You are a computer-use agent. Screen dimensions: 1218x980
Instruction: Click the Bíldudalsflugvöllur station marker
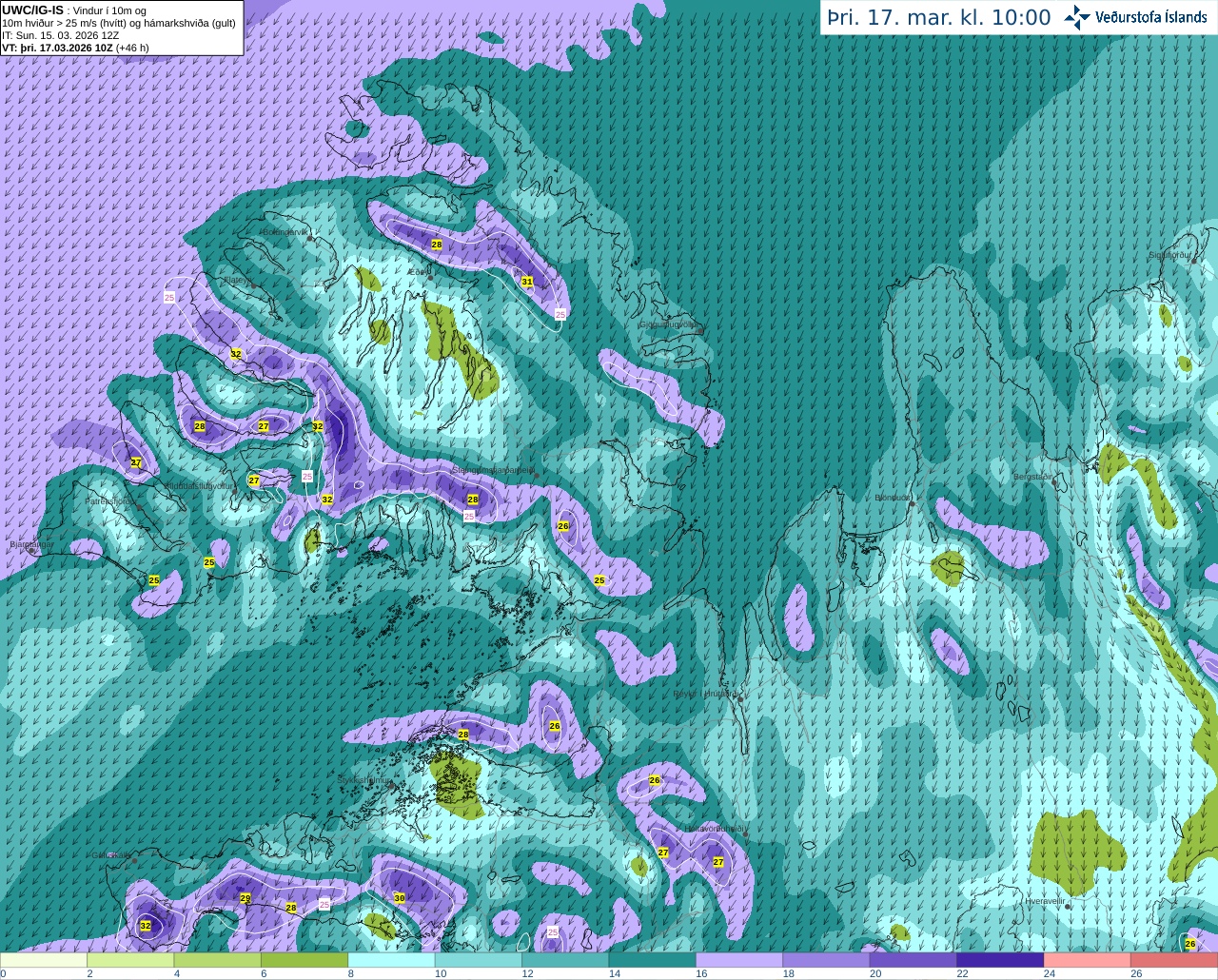point(236,491)
